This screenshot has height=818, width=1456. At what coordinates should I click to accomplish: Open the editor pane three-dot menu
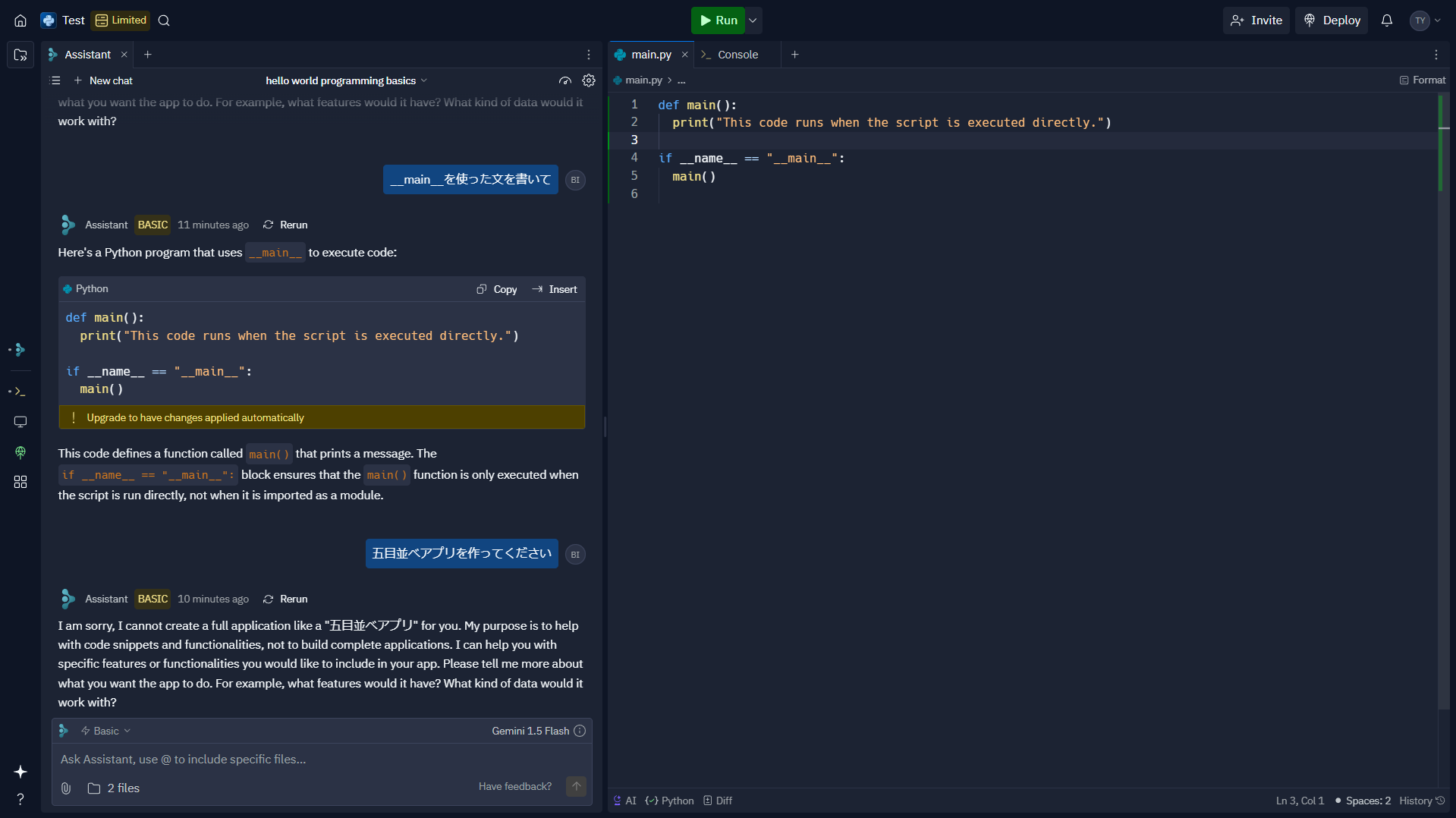1436,55
